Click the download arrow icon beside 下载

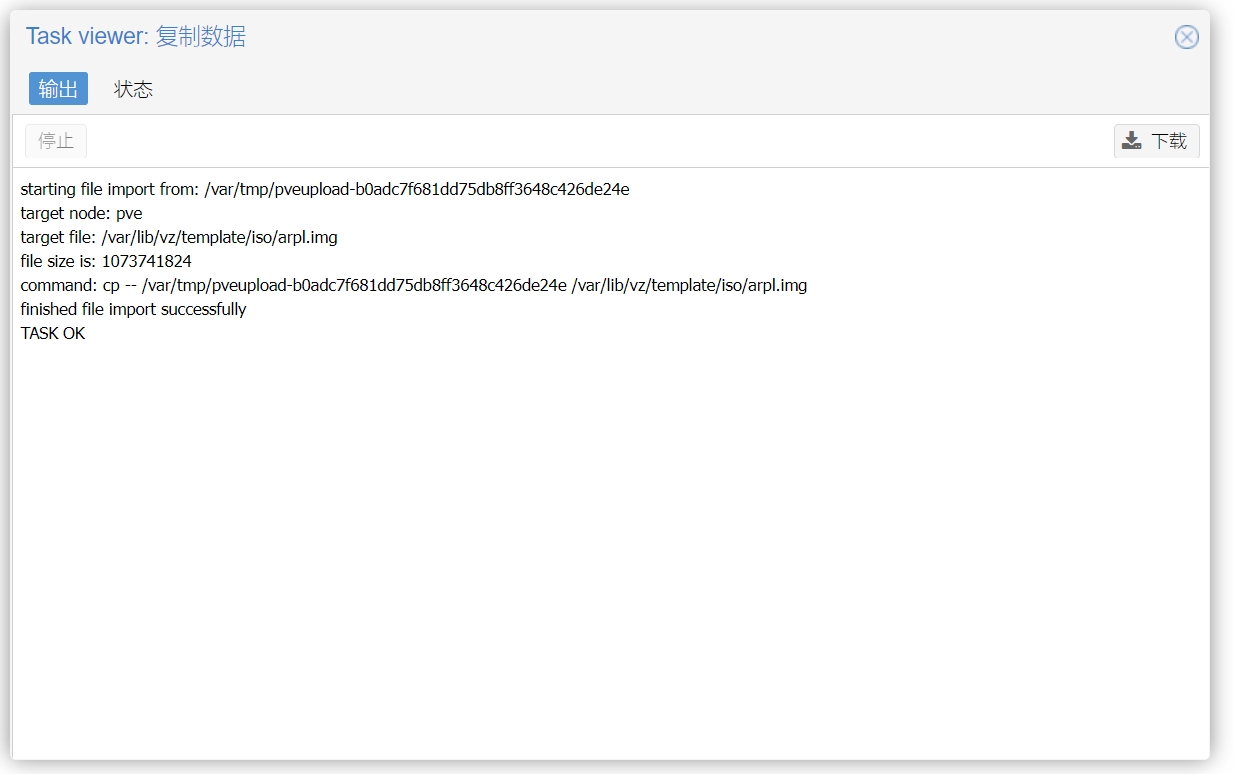tap(1131, 141)
